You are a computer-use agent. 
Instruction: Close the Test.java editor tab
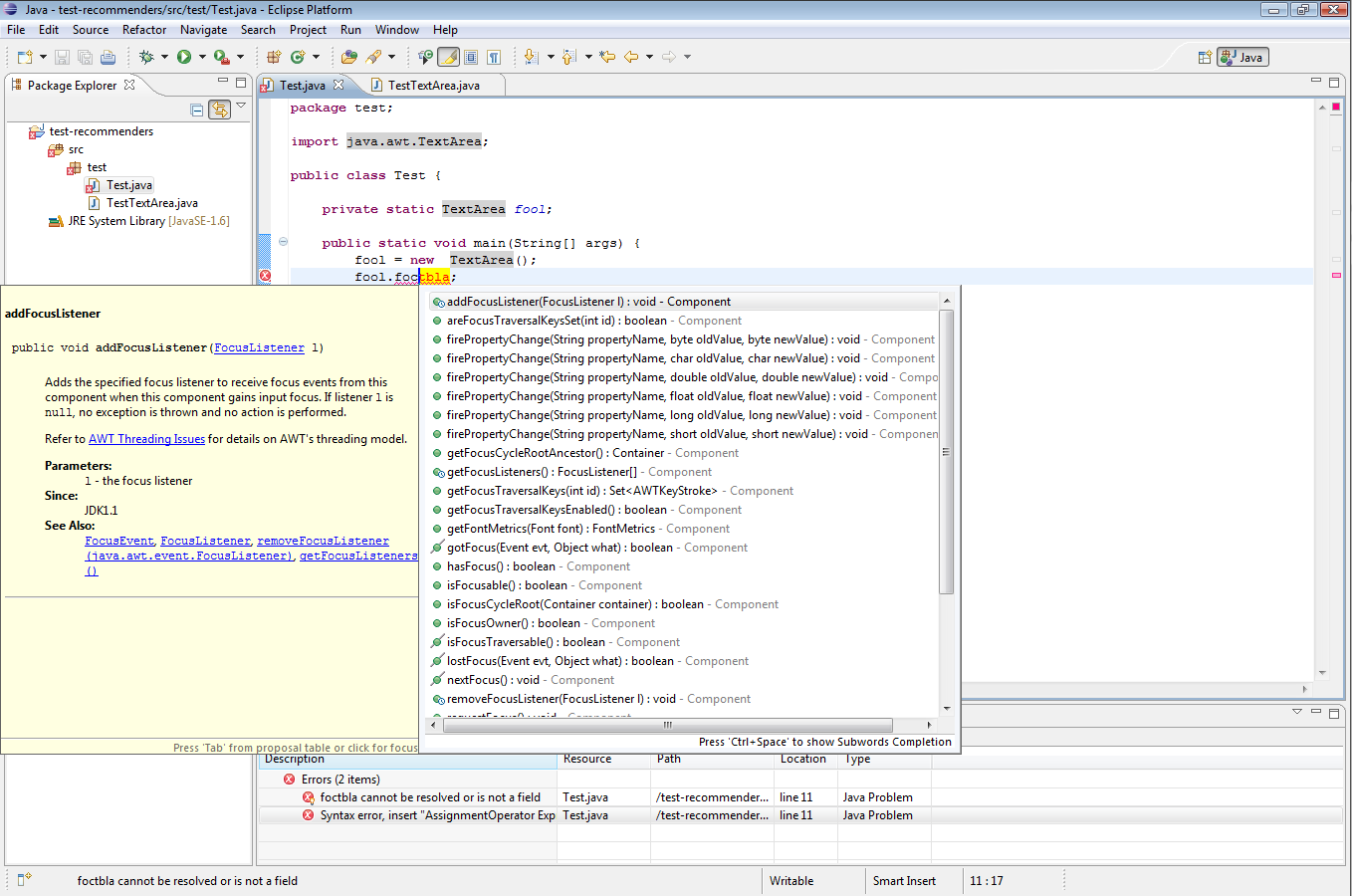[x=338, y=85]
